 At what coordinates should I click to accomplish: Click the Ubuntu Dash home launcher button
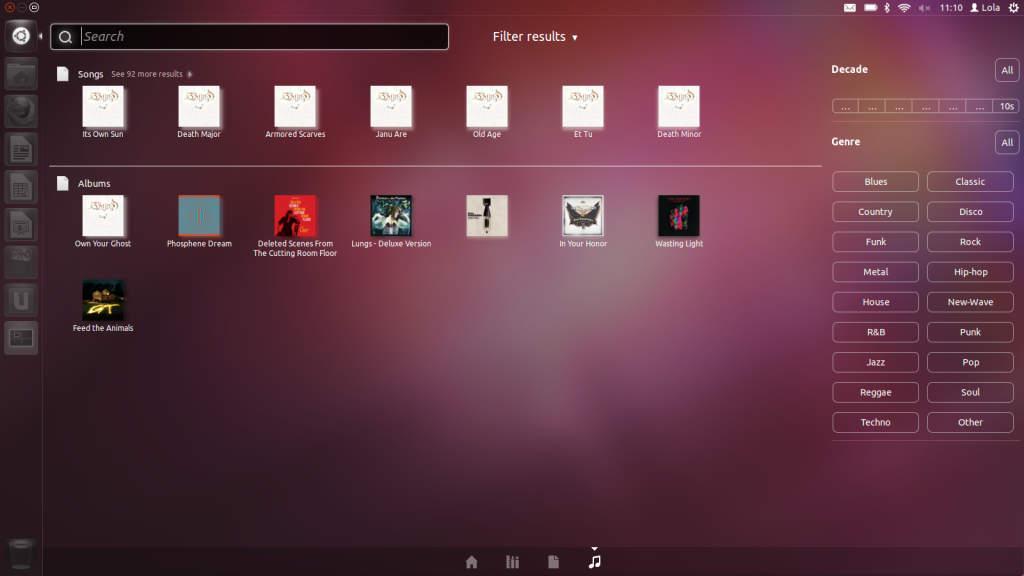click(21, 36)
